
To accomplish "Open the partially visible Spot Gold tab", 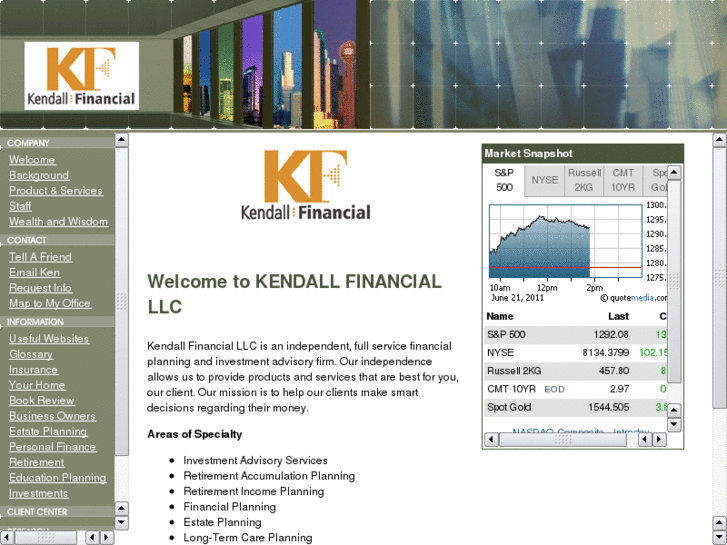I will pyautogui.click(x=656, y=180).
